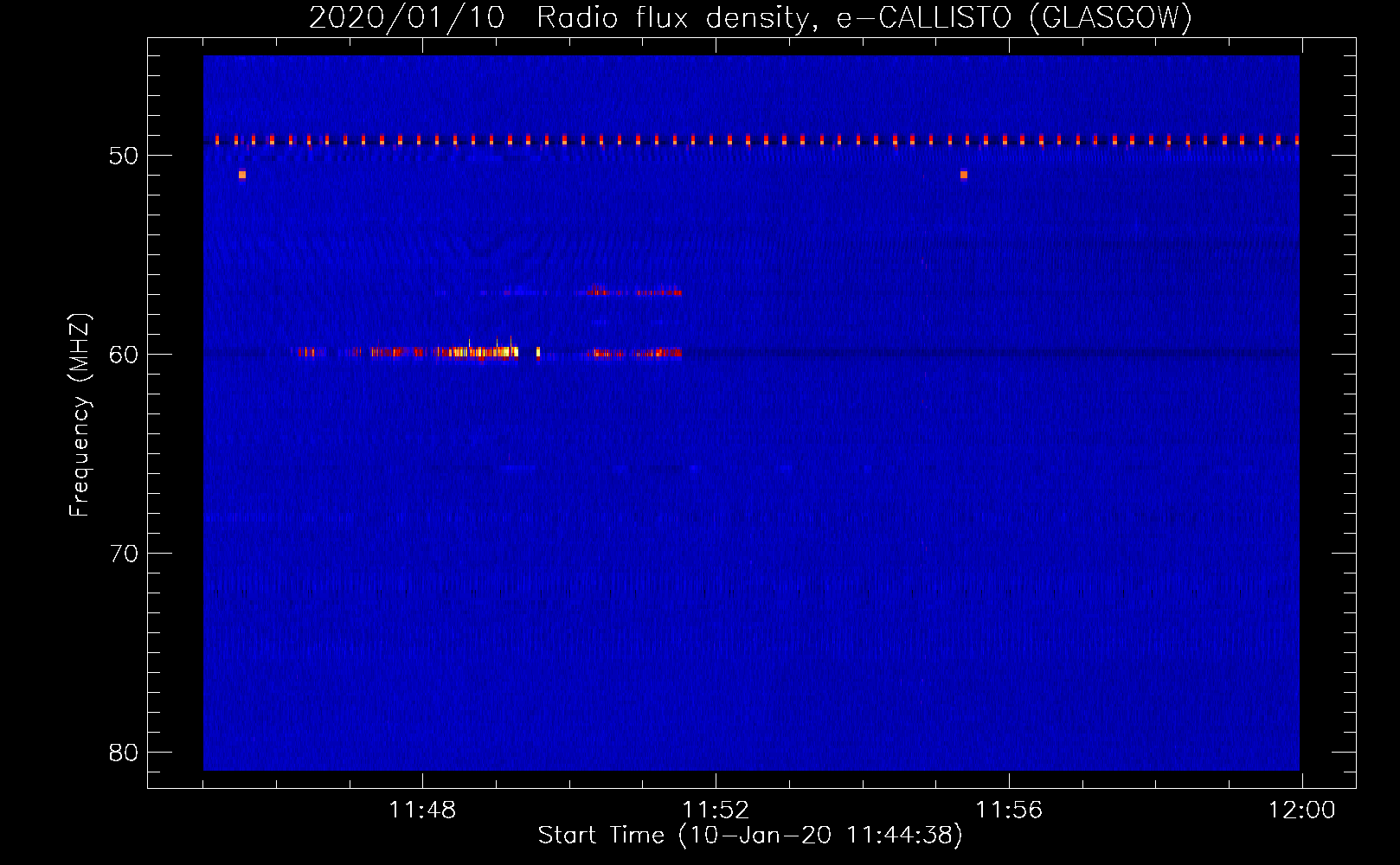Click the plot title mentioning e-CALLISTO (GLASGOW)
This screenshot has height=865, width=1400.
coord(750,17)
